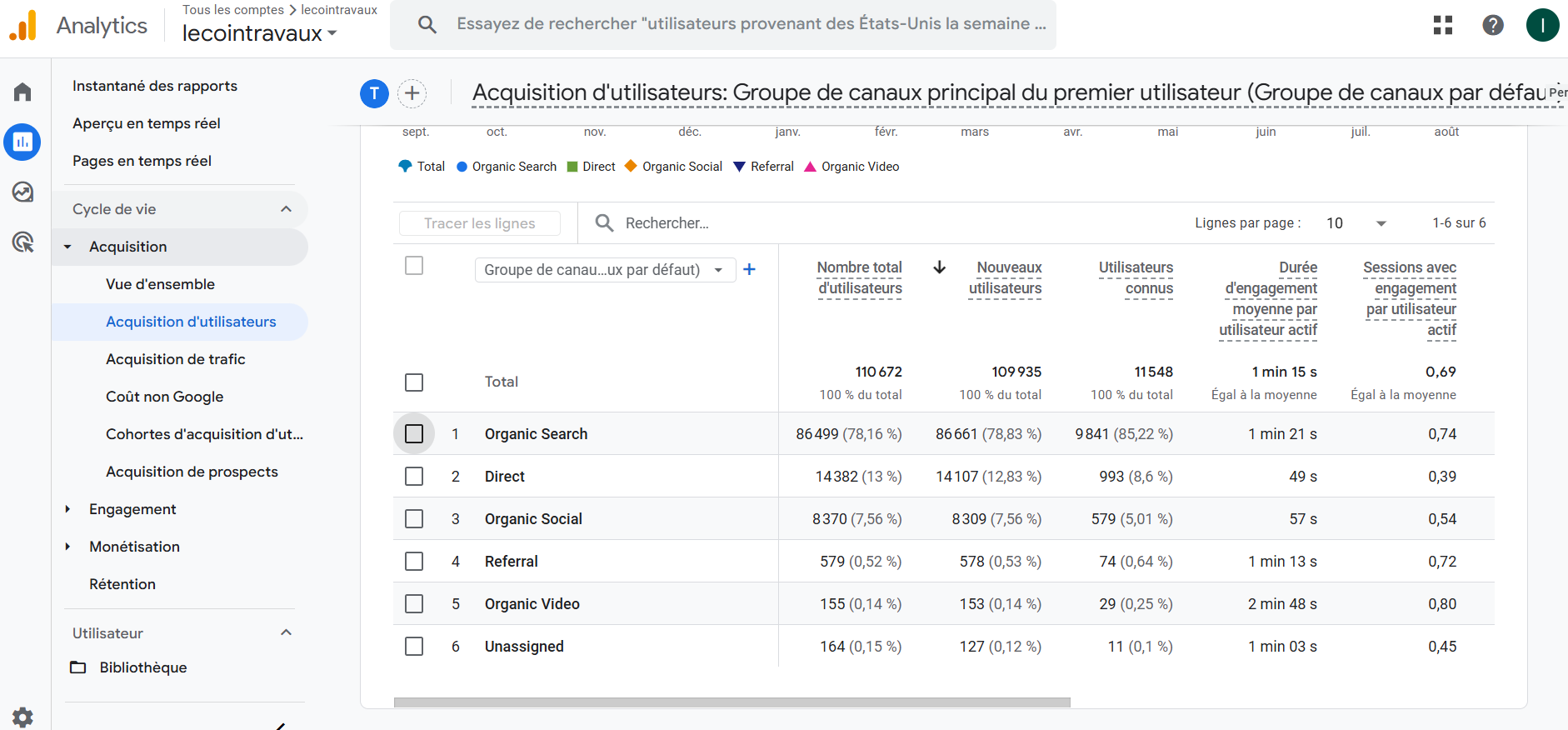Click the add comparison plus icon

click(x=412, y=93)
